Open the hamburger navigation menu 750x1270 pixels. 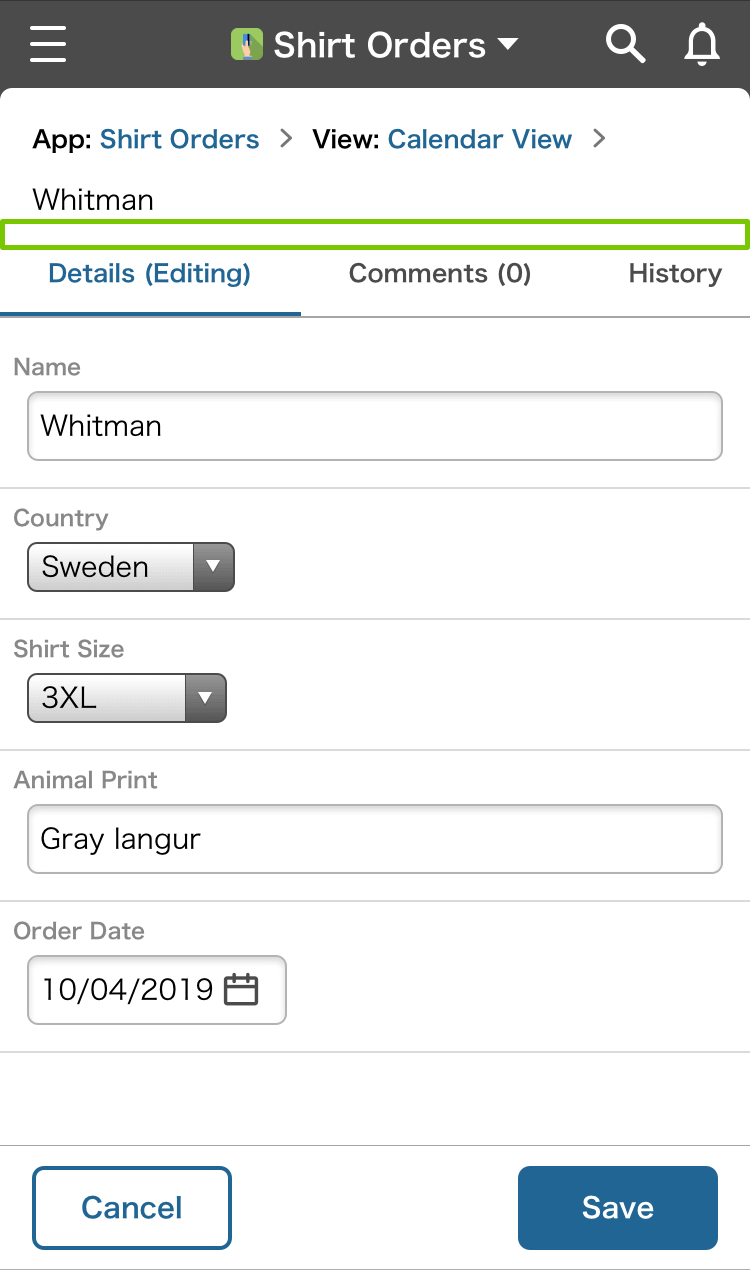pyautogui.click(x=48, y=45)
